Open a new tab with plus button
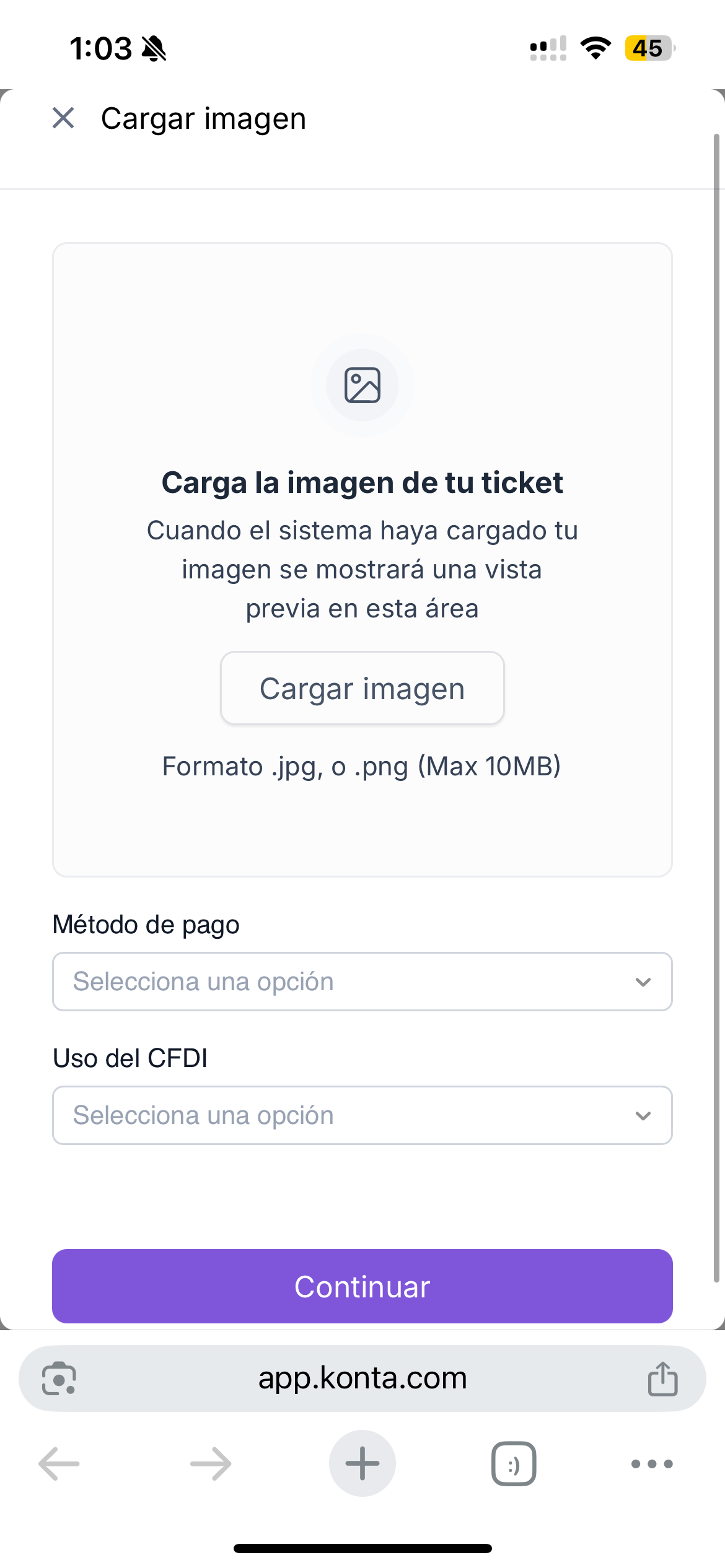Viewport: 725px width, 1568px height. (362, 1463)
